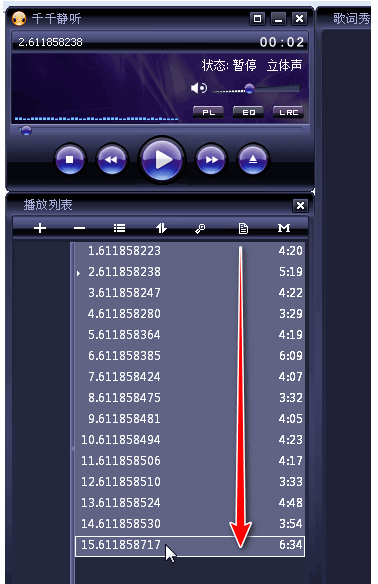Viewport: 378px width, 584px height.
Task: Mute audio via the speaker icon
Action: [198, 88]
